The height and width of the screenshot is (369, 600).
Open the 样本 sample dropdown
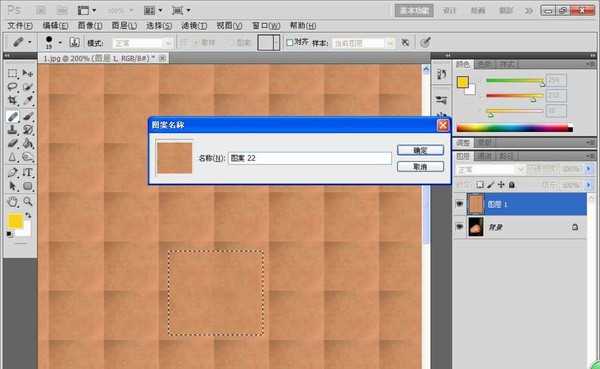click(363, 43)
